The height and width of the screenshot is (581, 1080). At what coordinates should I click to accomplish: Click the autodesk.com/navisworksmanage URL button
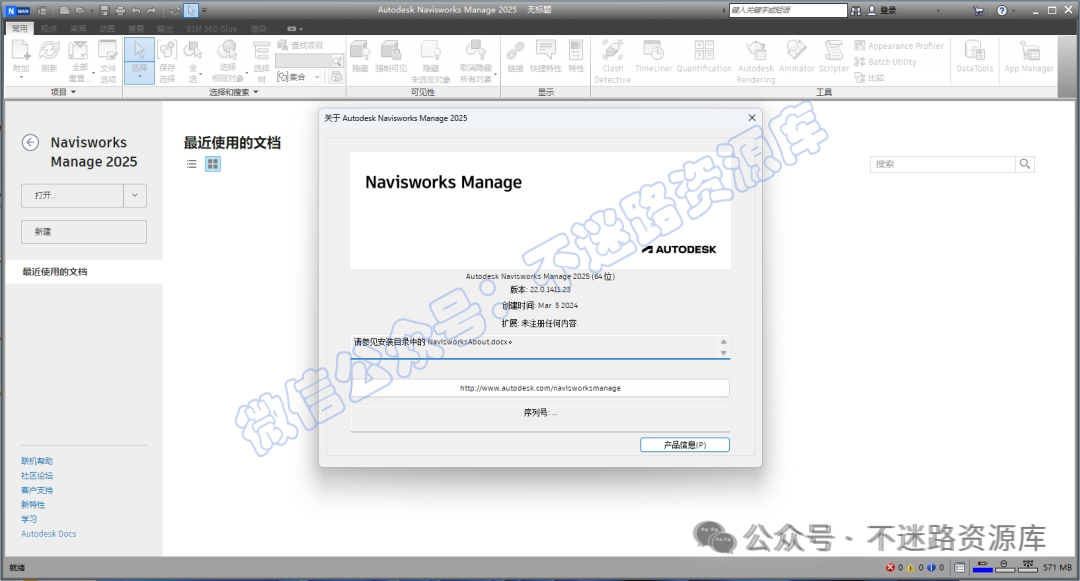click(x=540, y=388)
